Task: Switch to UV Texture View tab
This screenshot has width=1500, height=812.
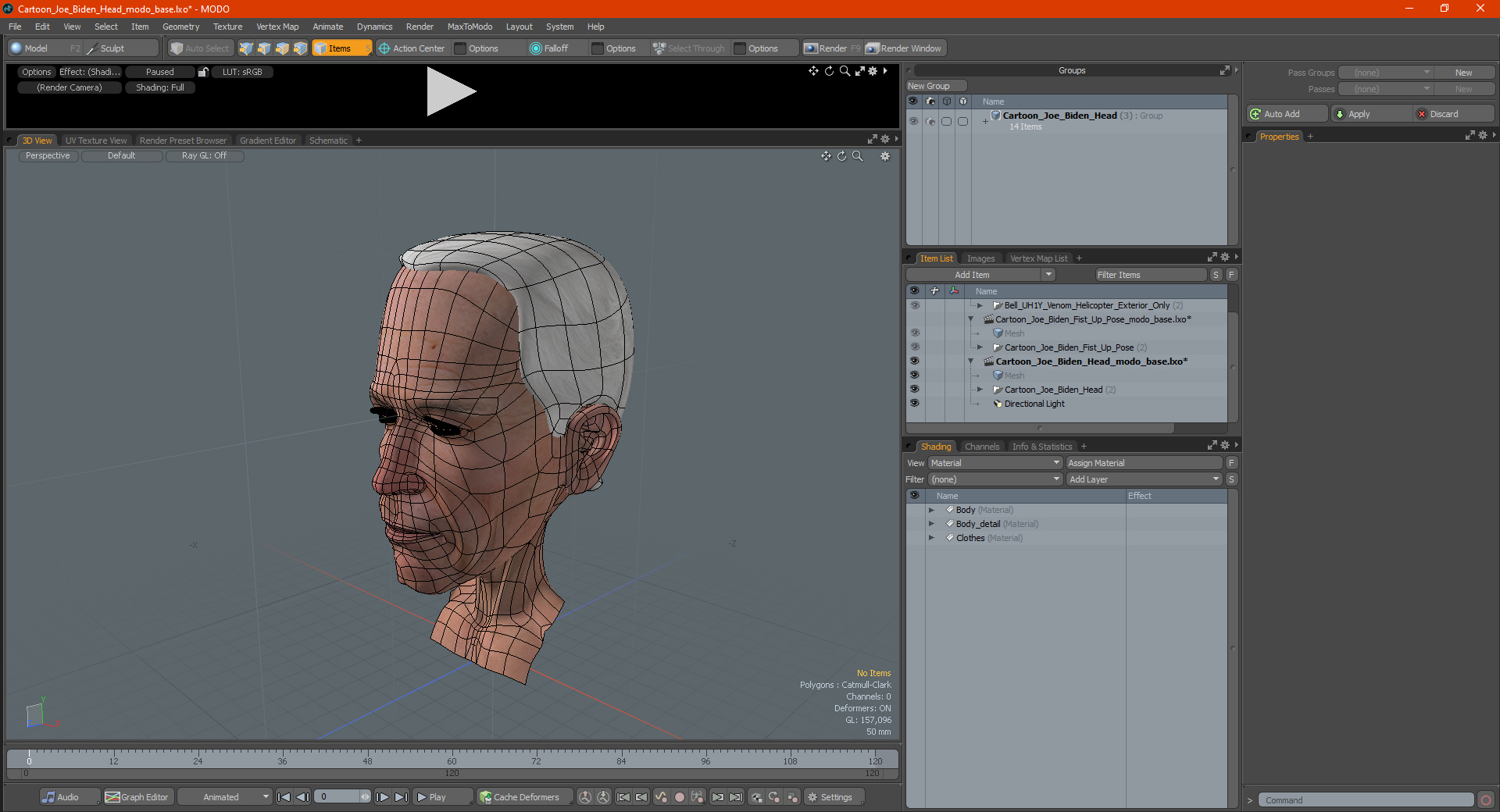Action: click(x=96, y=141)
